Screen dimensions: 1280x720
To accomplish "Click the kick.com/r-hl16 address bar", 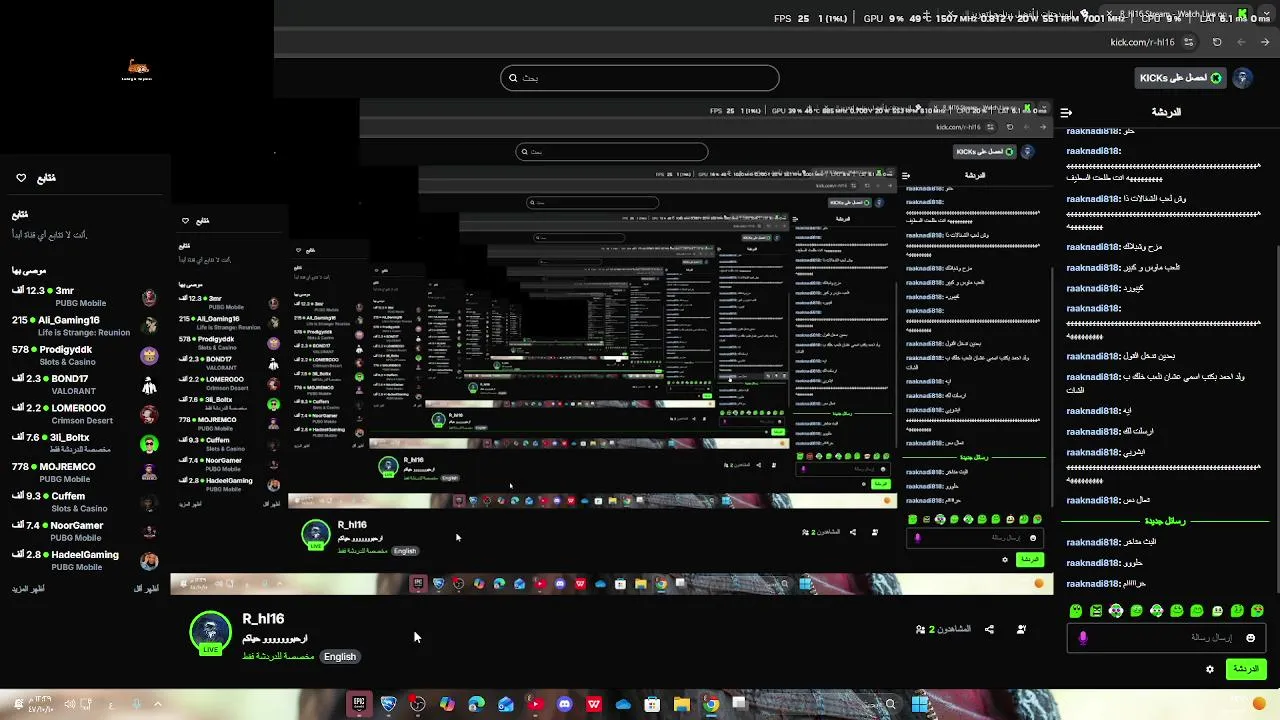I will tap(1142, 42).
